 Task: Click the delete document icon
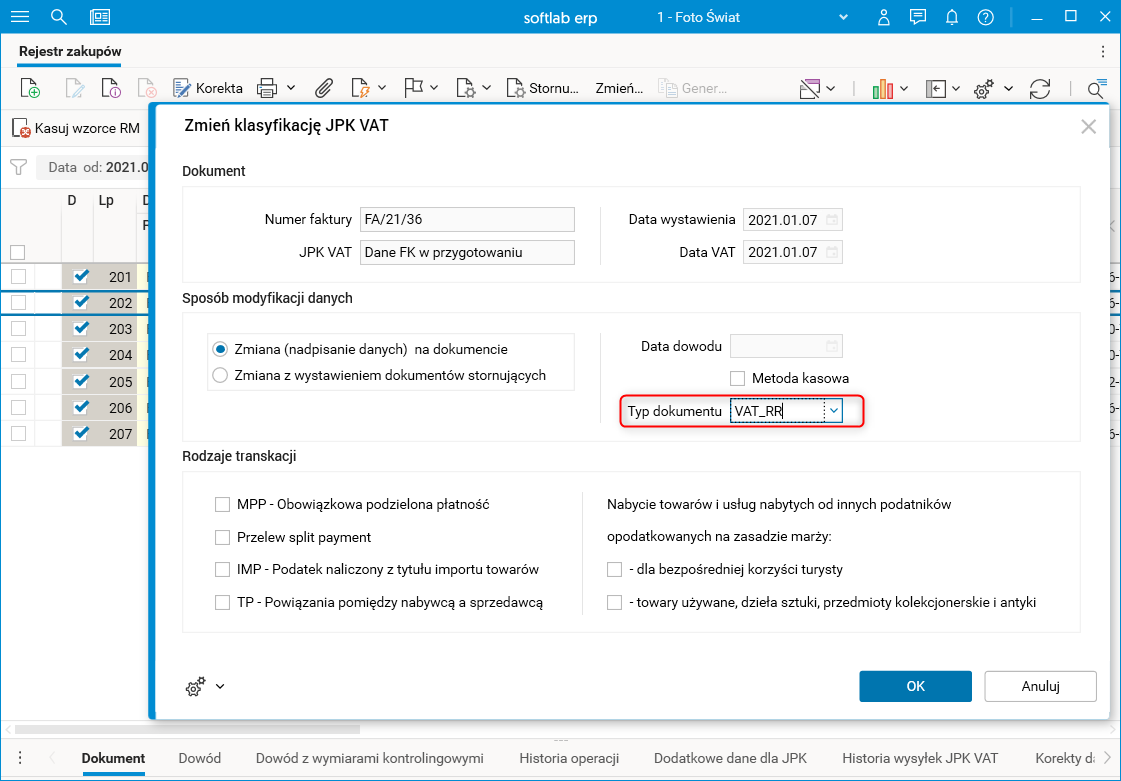pyautogui.click(x=147, y=88)
